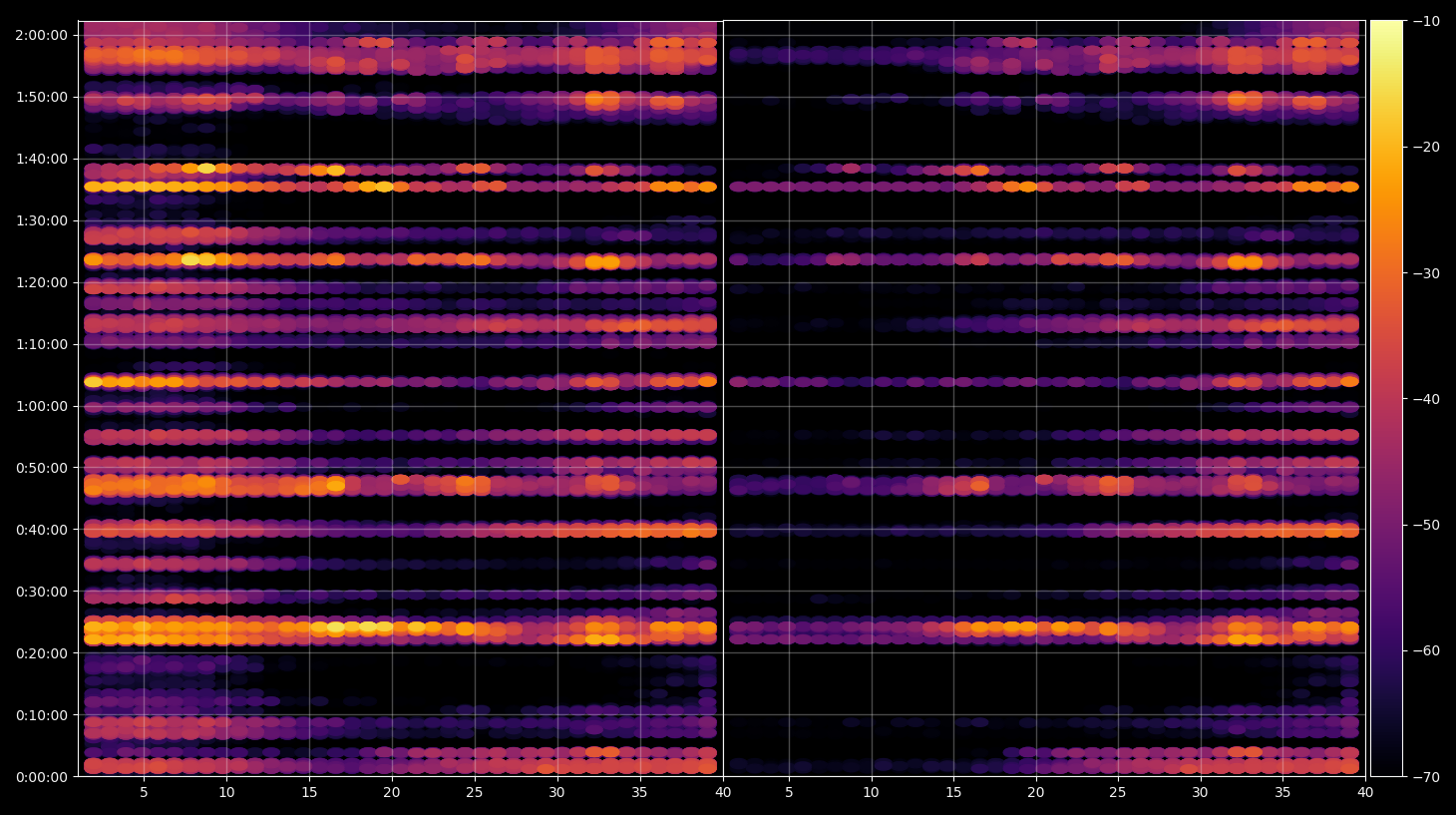The height and width of the screenshot is (815, 1456).
Task: Click x-axis label 15 under left heatmap
Action: click(309, 792)
